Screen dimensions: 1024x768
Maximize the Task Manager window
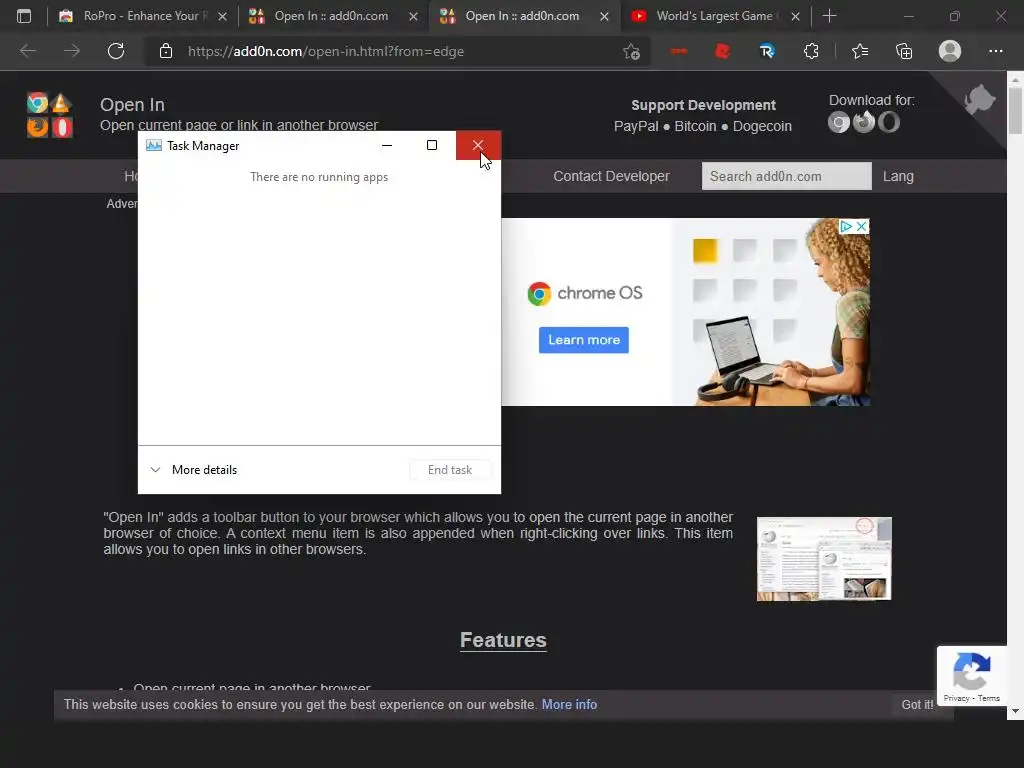click(x=432, y=145)
